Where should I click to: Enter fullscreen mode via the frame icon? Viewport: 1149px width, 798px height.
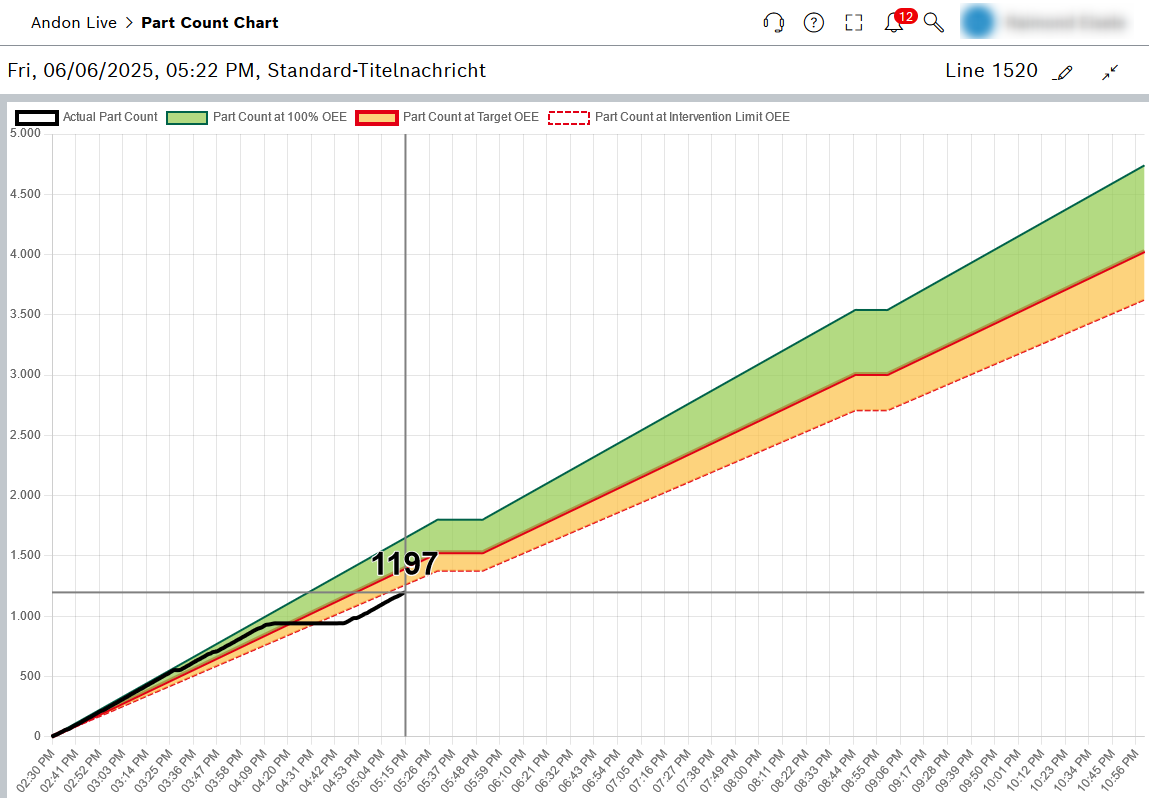(853, 23)
